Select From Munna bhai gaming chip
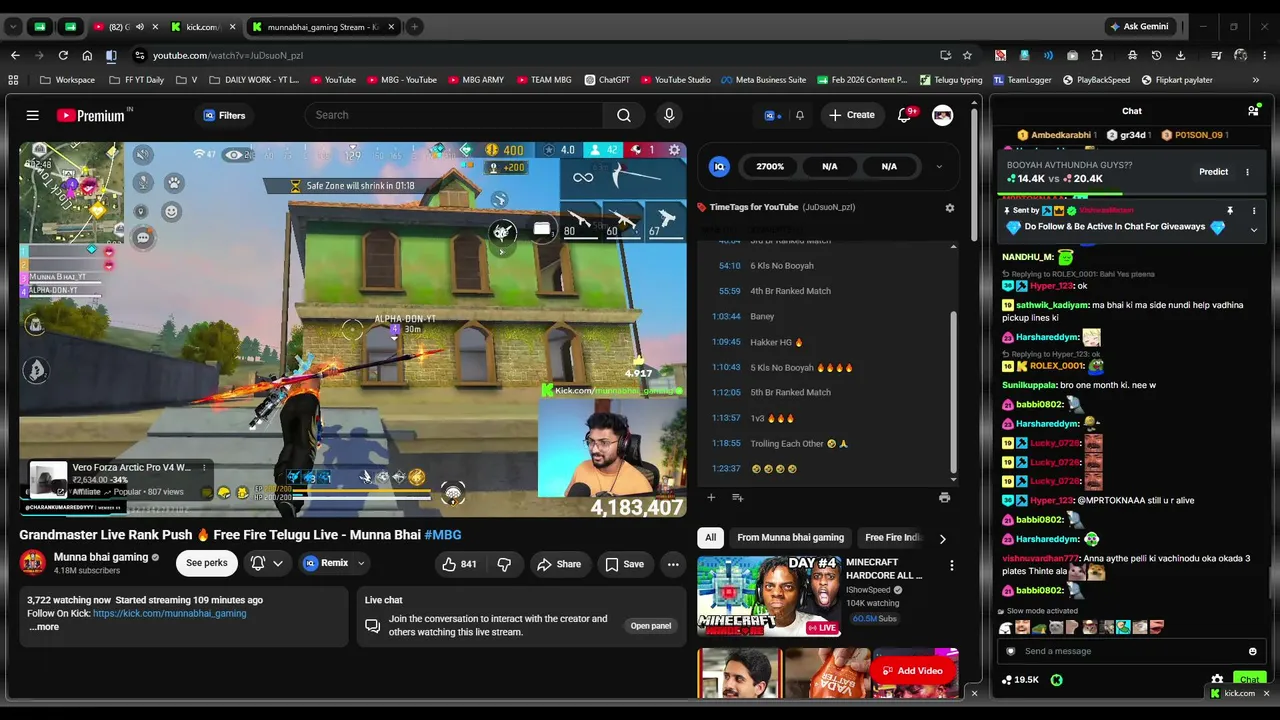This screenshot has height=720, width=1280. pos(790,538)
